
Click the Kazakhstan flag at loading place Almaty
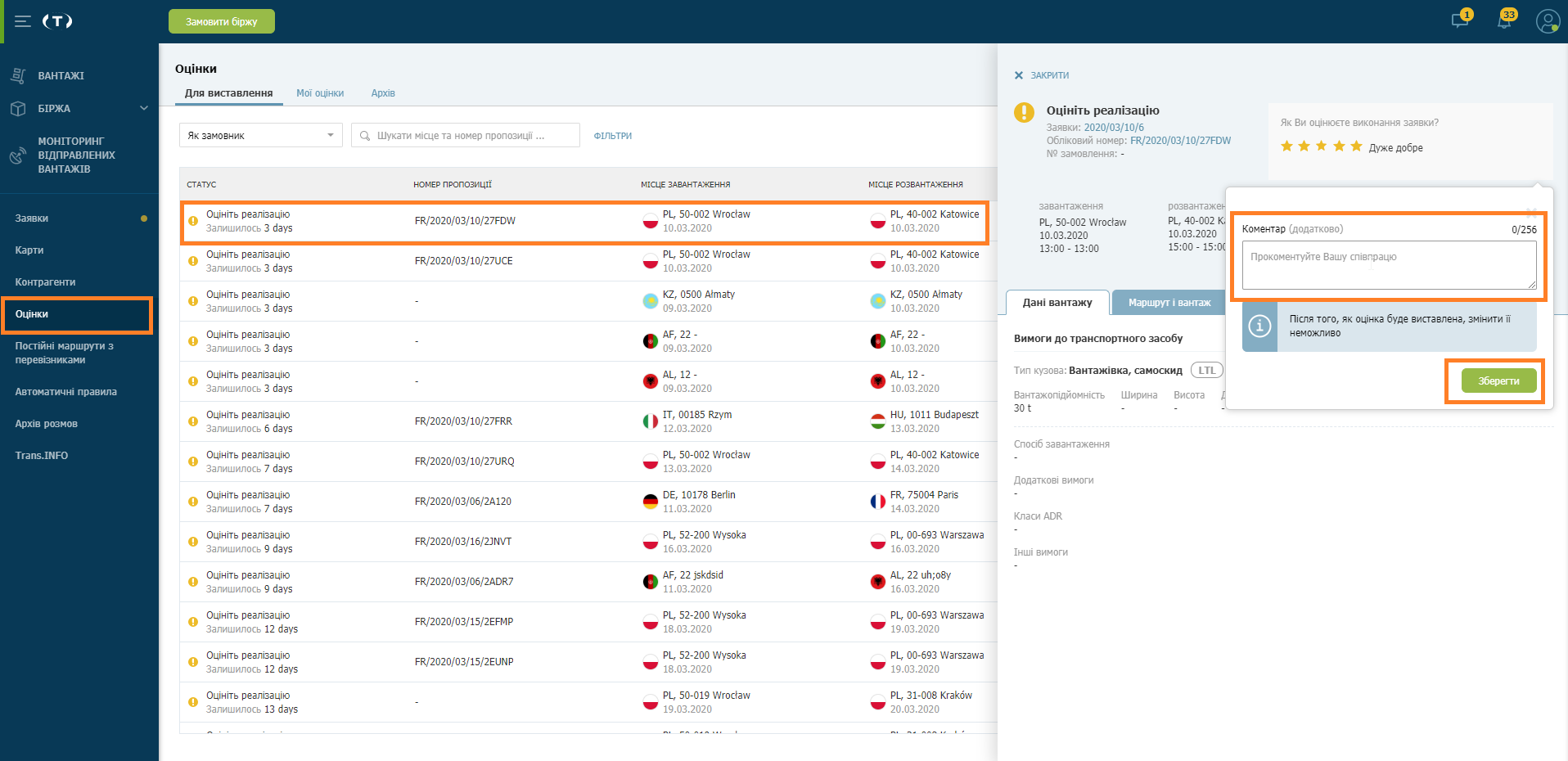651,301
